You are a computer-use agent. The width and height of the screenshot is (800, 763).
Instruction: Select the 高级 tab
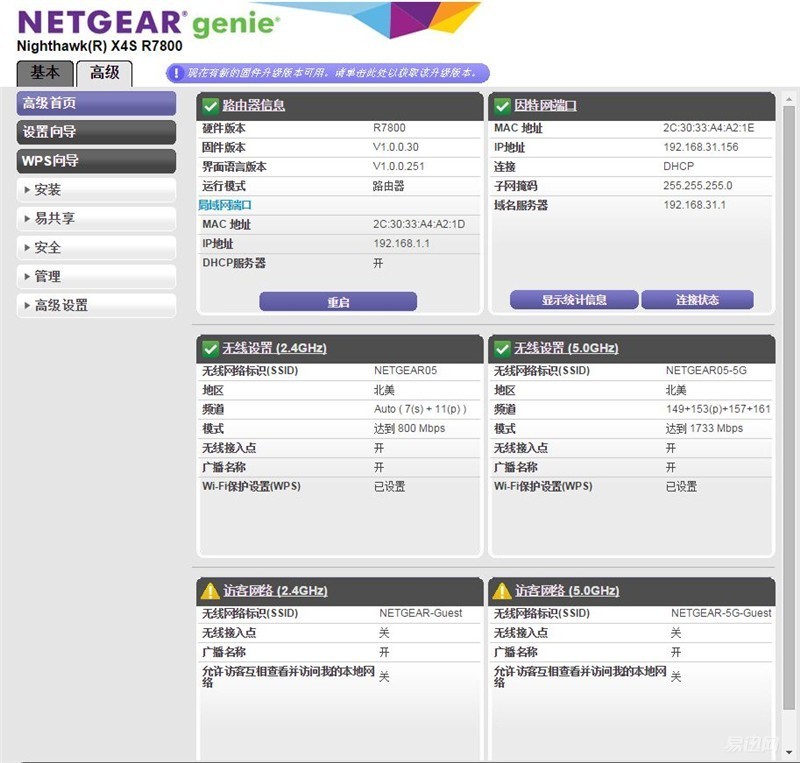pos(104,73)
